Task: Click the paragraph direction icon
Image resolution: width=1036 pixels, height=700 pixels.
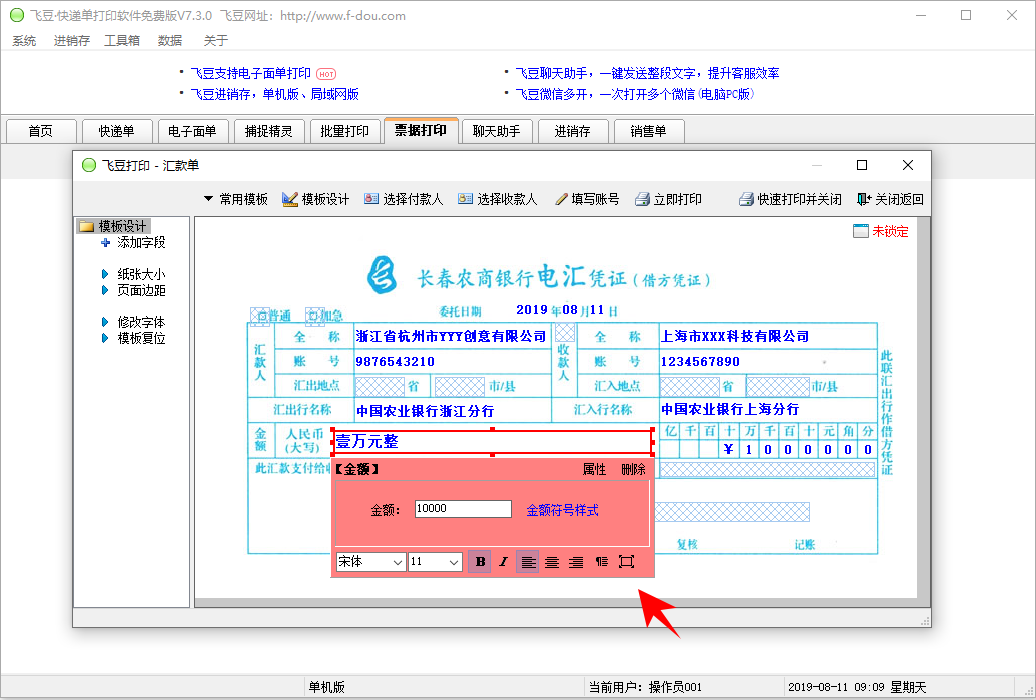Action: click(x=601, y=562)
